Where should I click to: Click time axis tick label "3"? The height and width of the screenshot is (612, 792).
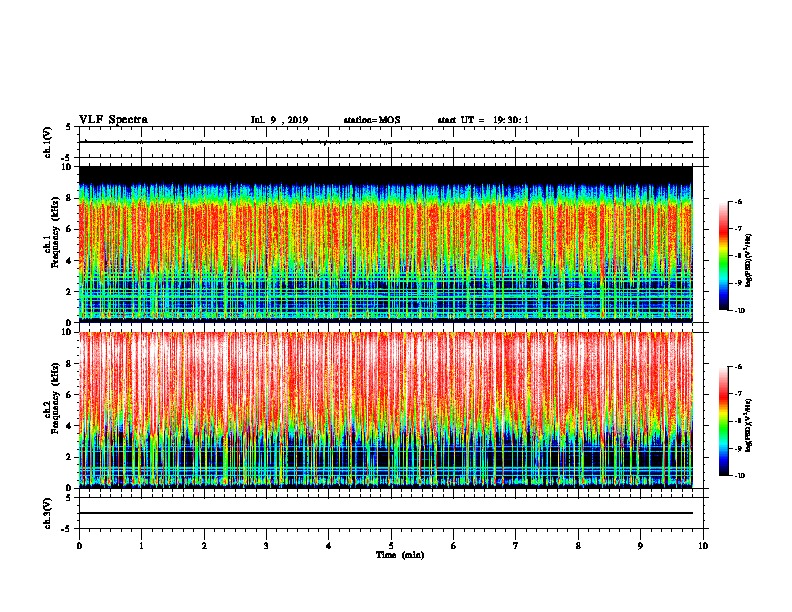266,545
